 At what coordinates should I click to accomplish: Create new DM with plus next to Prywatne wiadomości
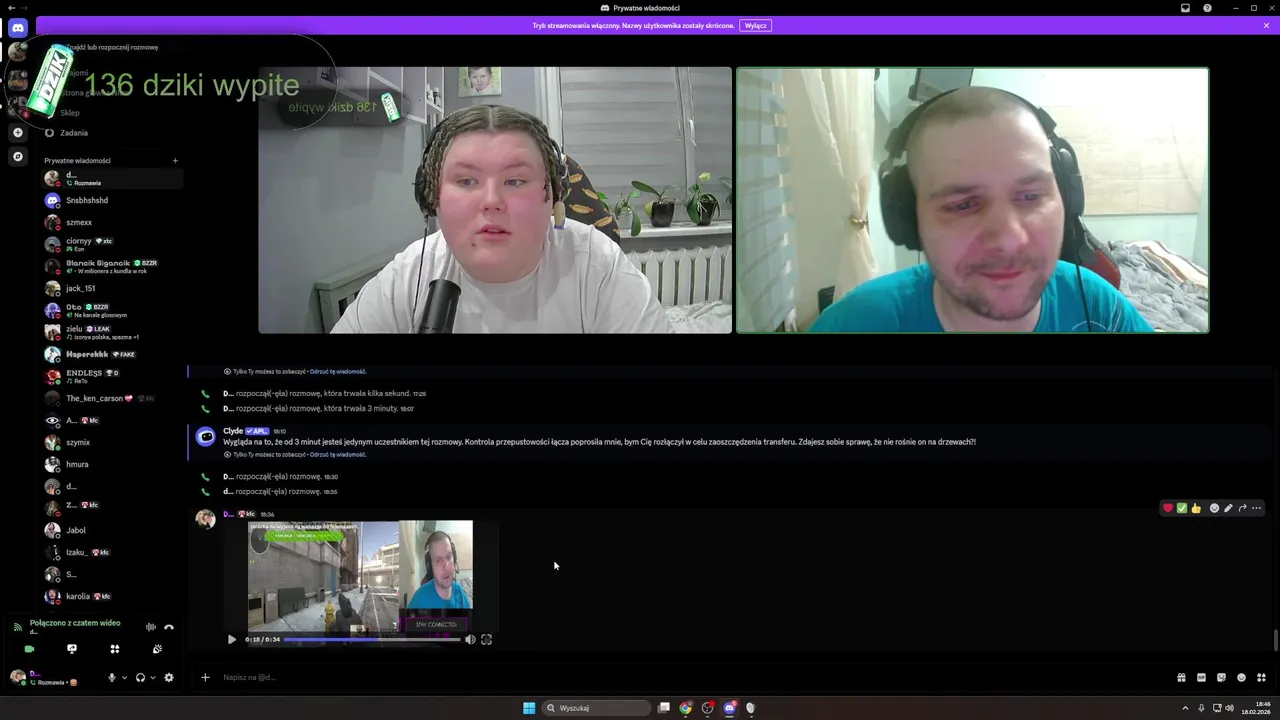[x=175, y=160]
